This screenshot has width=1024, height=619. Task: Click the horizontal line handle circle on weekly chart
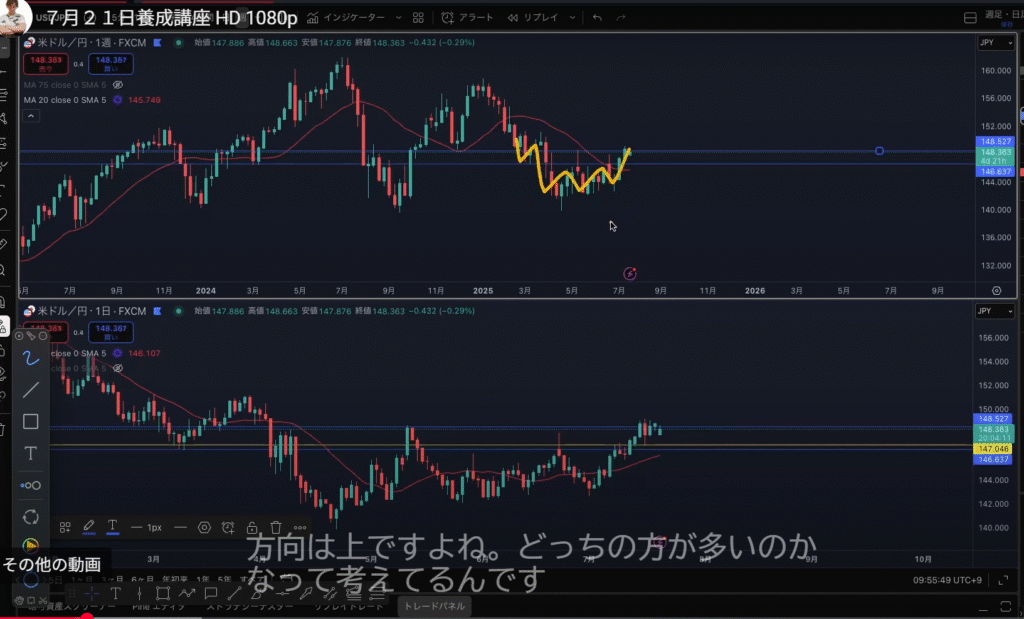pyautogui.click(x=880, y=151)
